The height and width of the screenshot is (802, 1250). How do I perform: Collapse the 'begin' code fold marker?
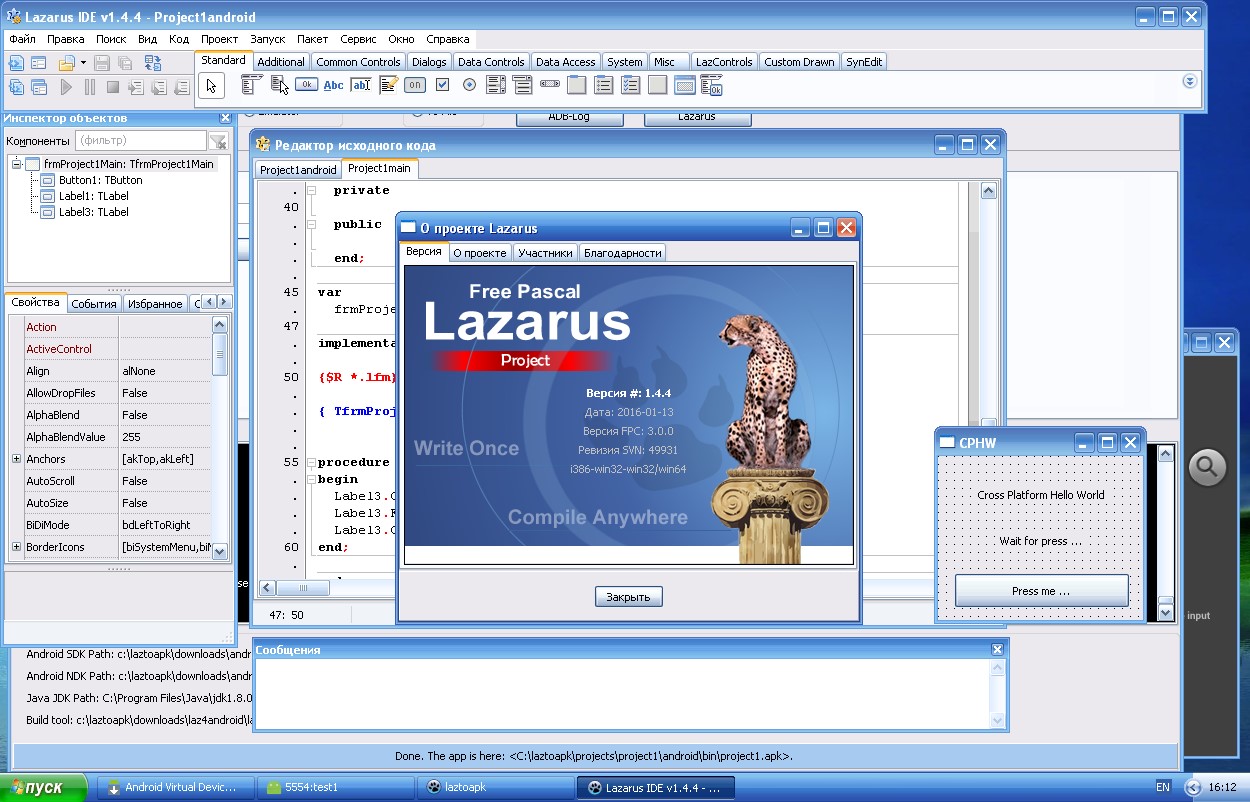(312, 480)
